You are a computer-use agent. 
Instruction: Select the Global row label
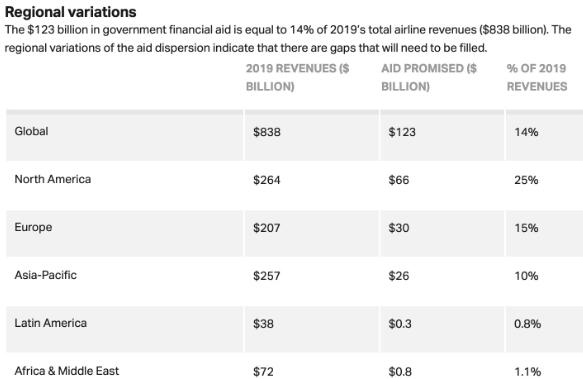(31, 131)
